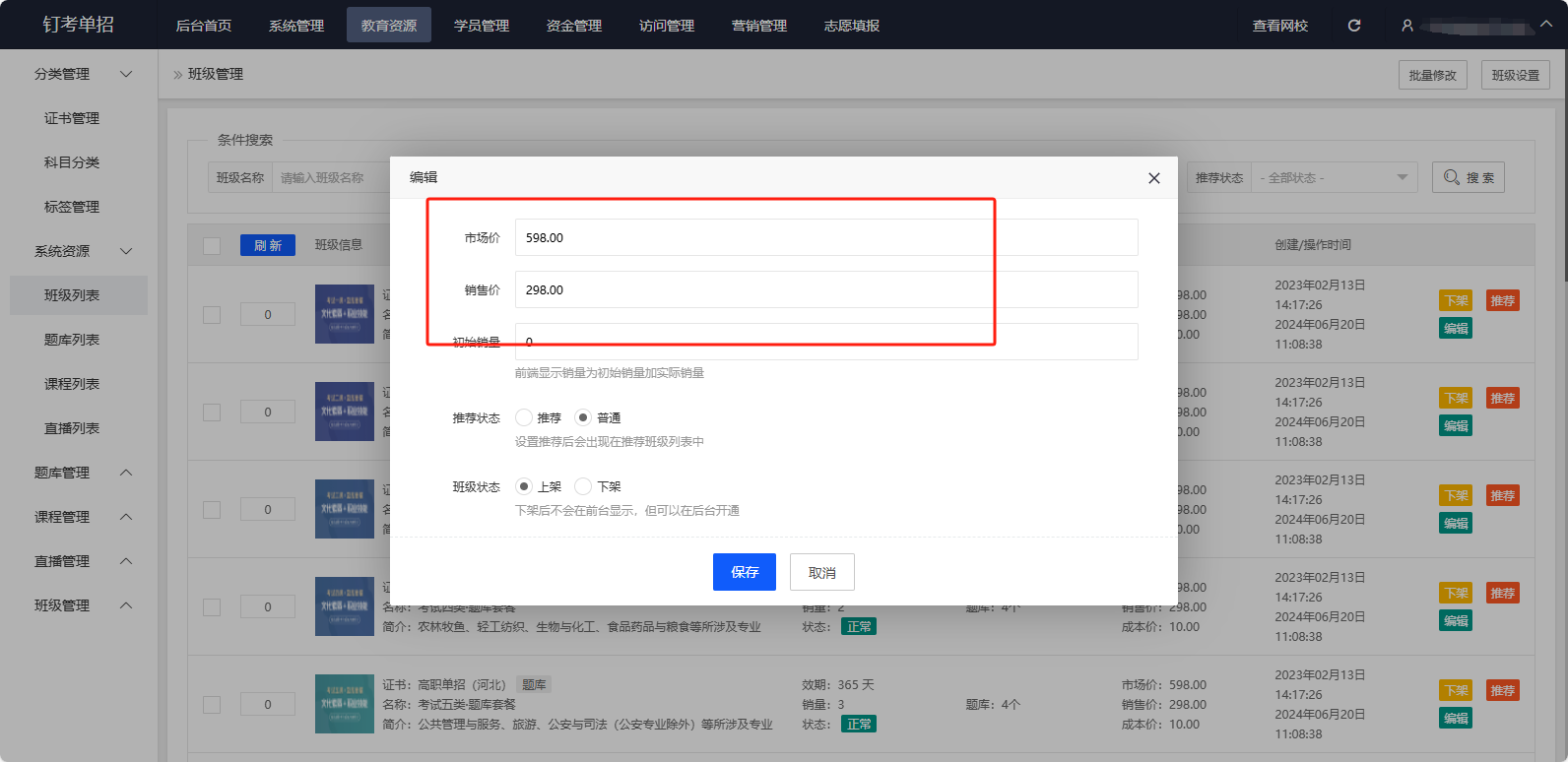Open 题库列表 in the sidebar
1568x762 pixels.
point(72,340)
